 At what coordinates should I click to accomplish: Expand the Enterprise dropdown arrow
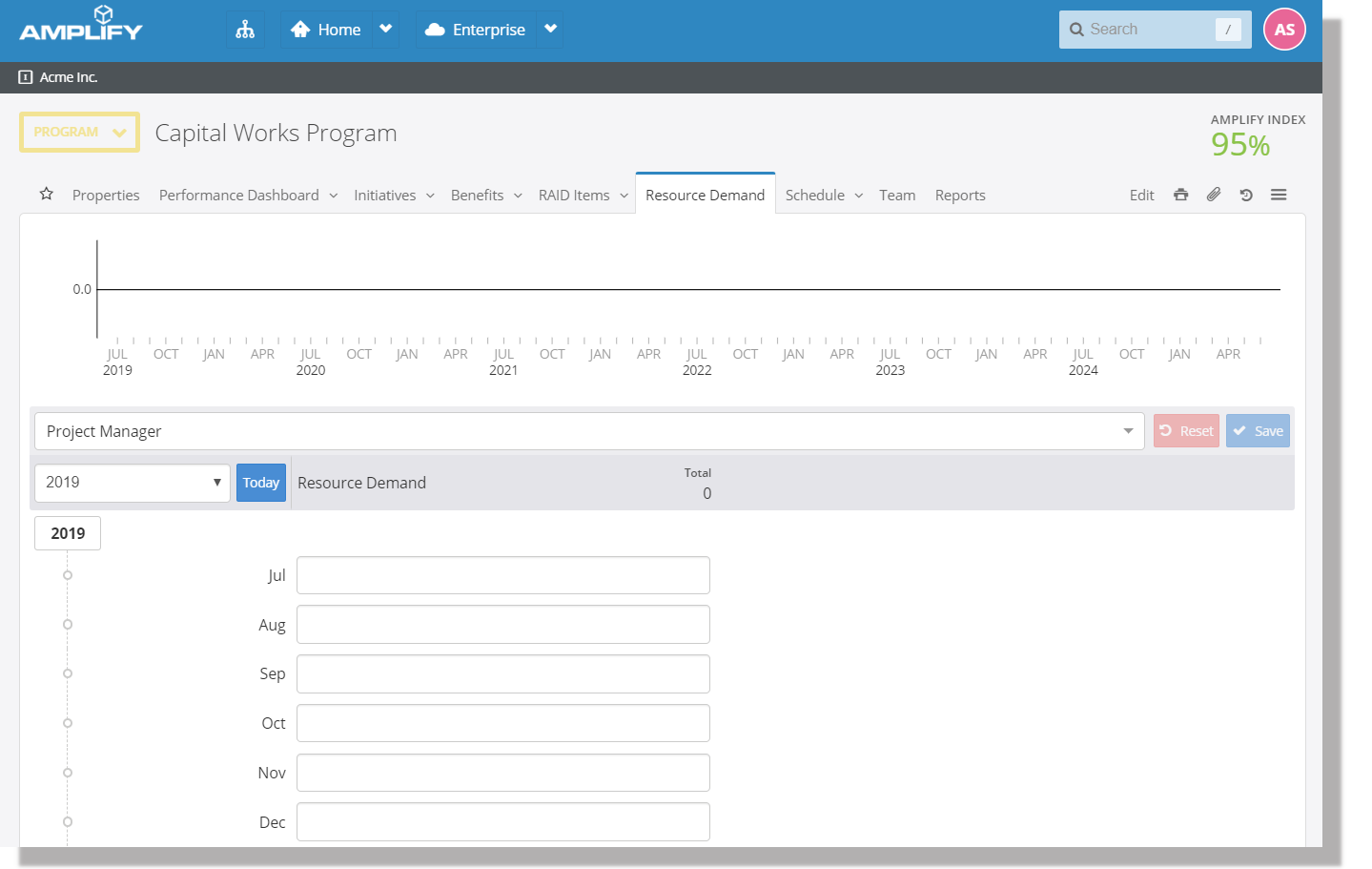click(x=550, y=30)
